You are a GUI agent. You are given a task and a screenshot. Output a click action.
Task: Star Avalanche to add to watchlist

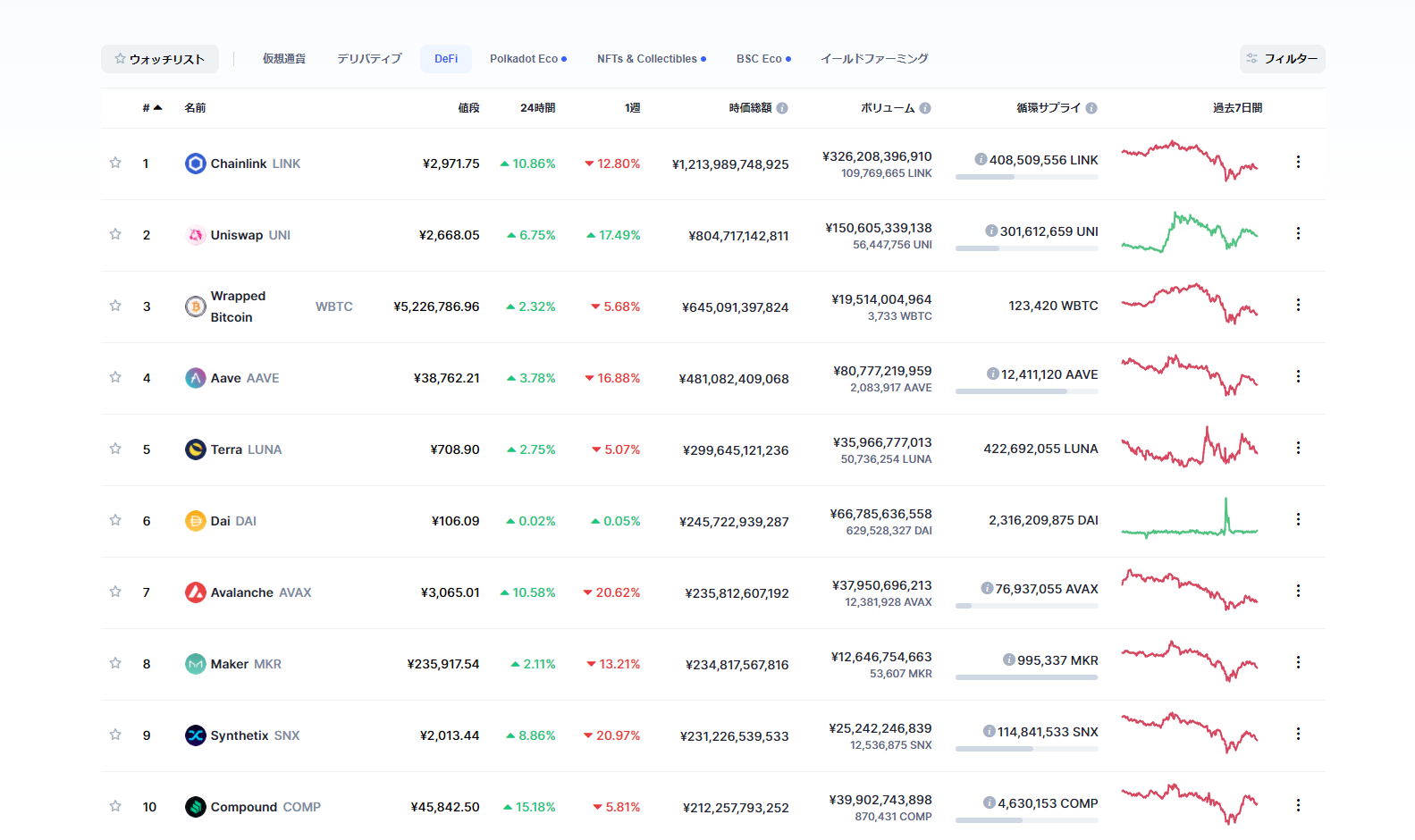tap(115, 592)
